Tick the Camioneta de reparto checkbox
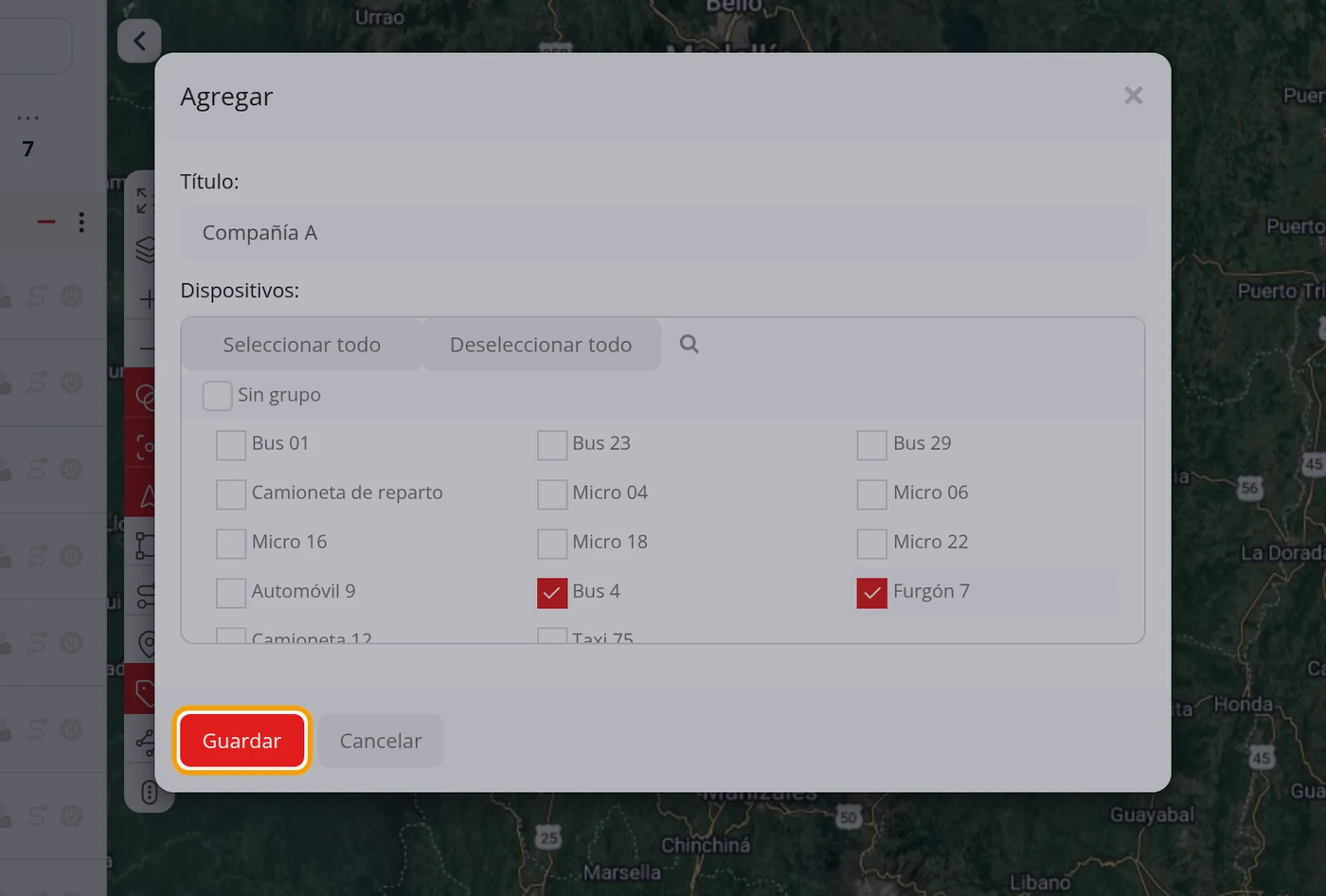This screenshot has width=1326, height=896. (231, 494)
